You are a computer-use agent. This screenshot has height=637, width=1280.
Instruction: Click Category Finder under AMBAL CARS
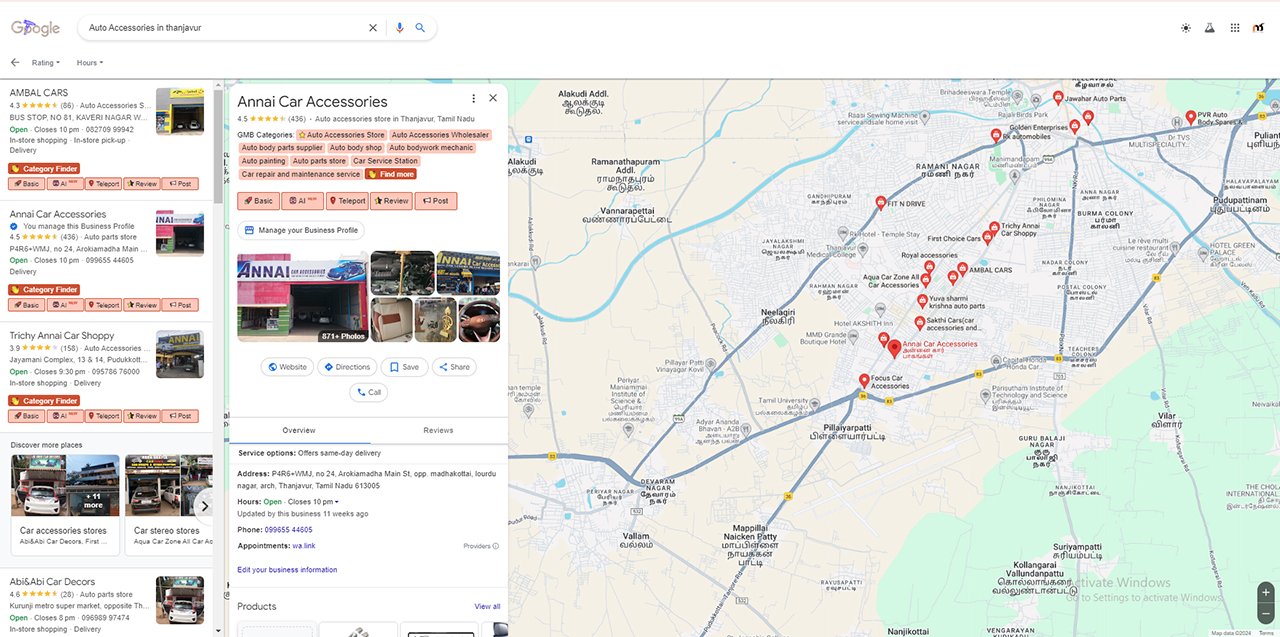[44, 168]
